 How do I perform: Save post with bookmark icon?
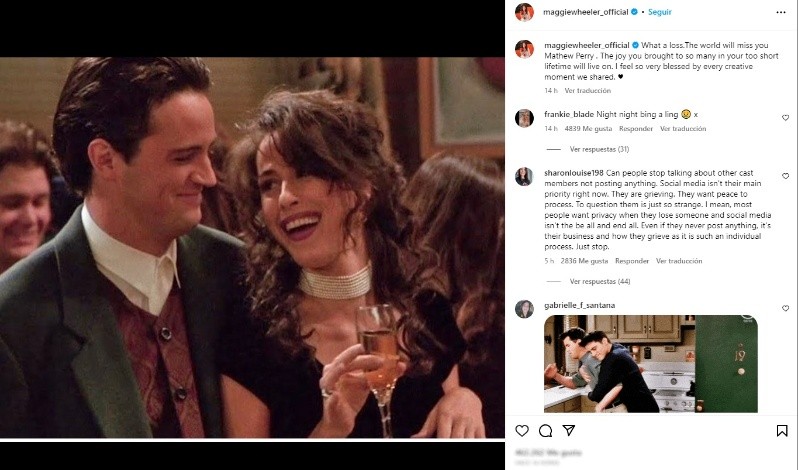[782, 431]
